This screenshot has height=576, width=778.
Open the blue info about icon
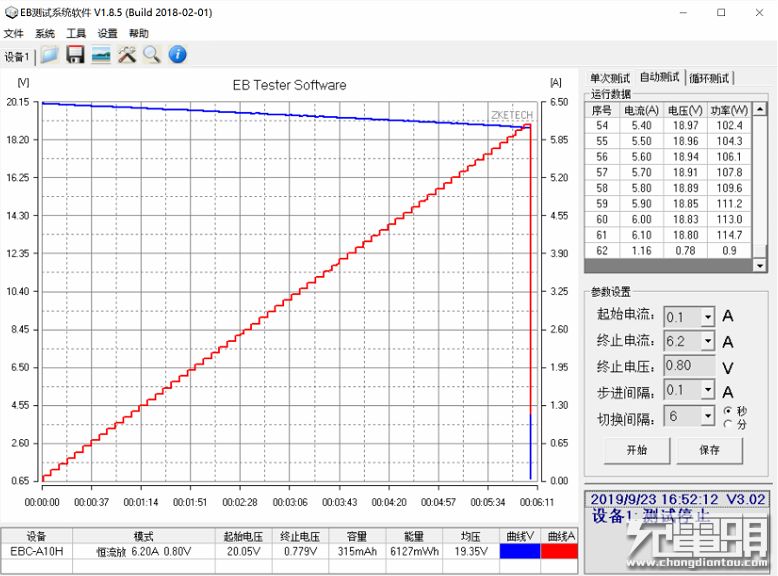[178, 55]
